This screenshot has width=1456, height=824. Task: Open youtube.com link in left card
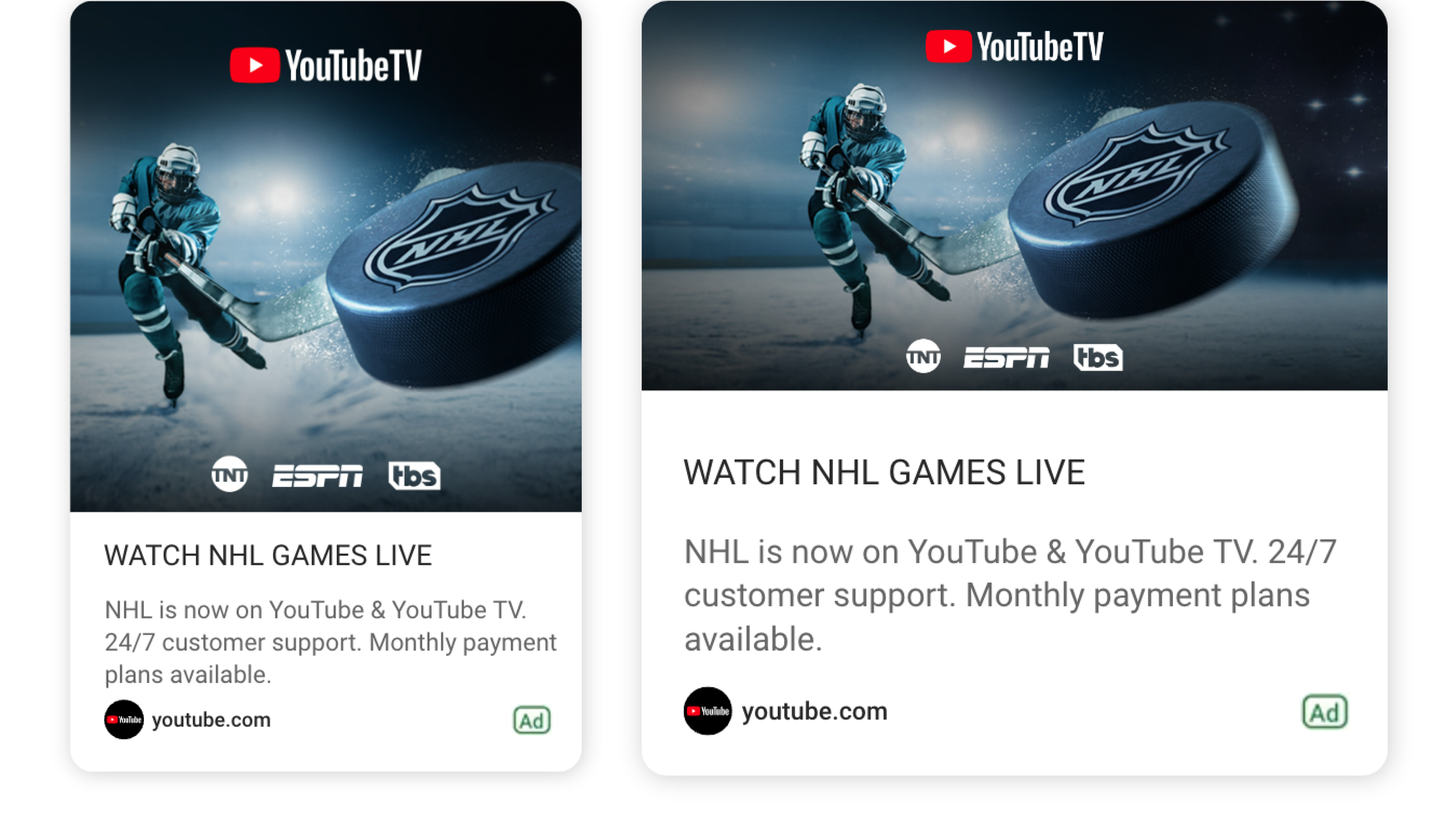[211, 720]
